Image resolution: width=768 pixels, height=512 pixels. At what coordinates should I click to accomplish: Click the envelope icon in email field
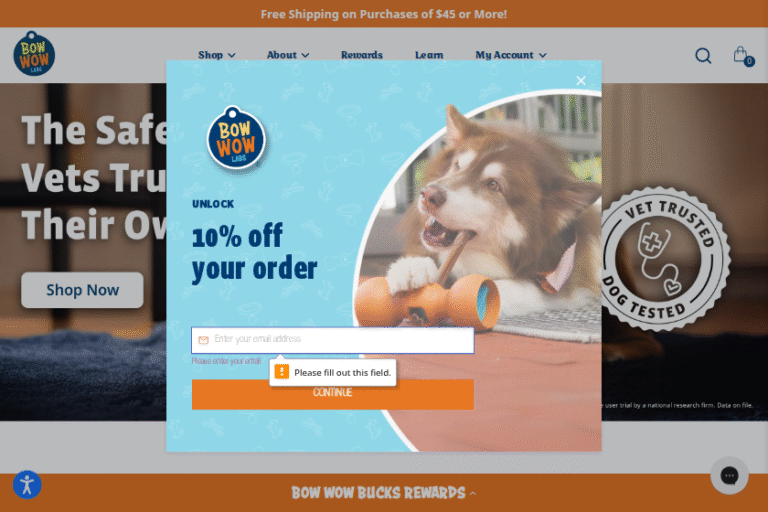(x=203, y=340)
